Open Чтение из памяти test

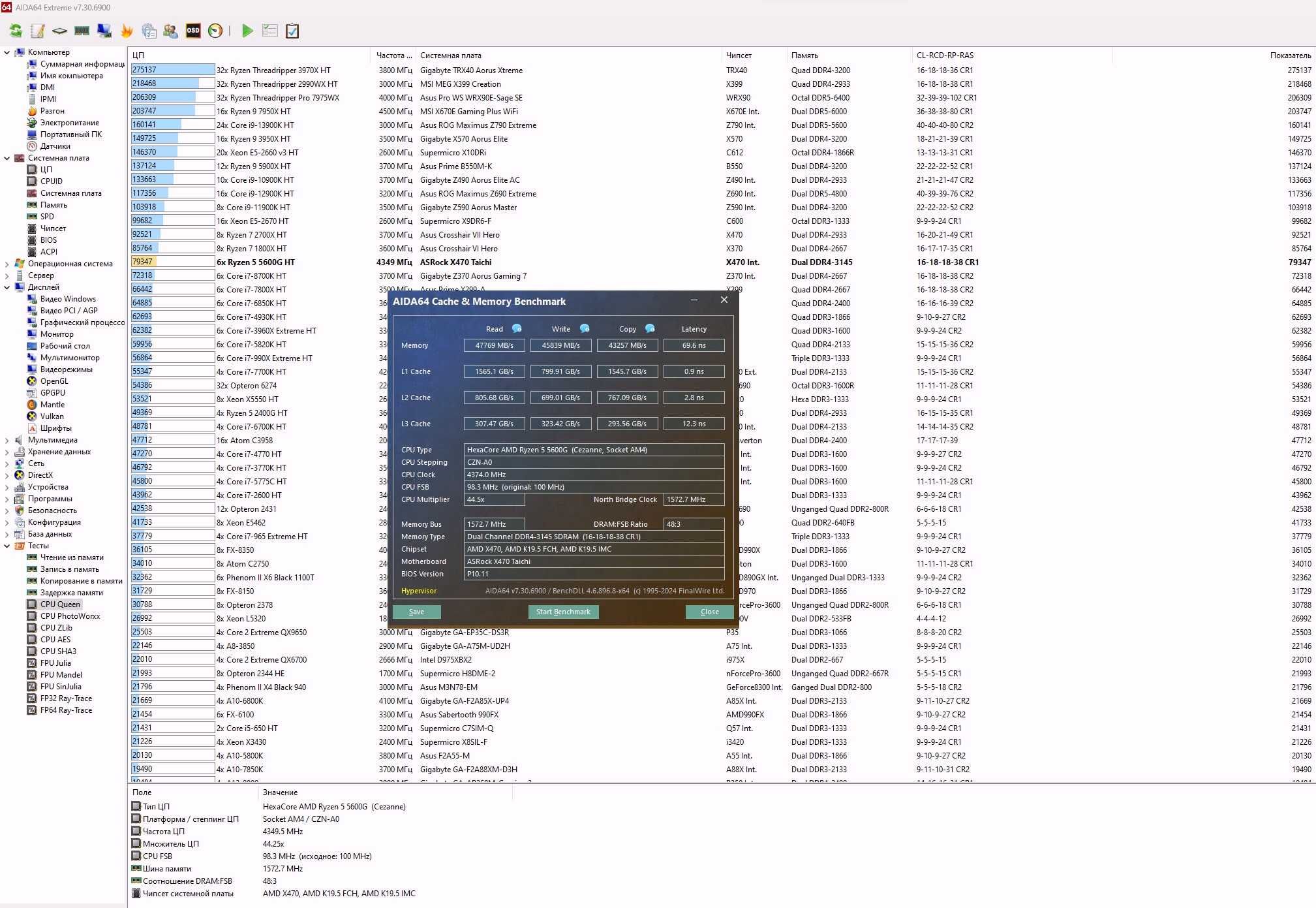[x=72, y=557]
